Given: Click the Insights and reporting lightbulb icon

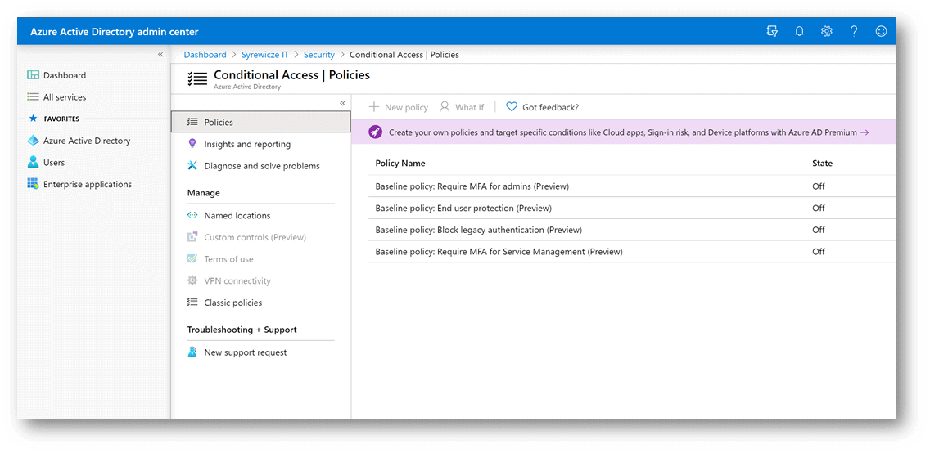Looking at the screenshot, I should (192, 143).
